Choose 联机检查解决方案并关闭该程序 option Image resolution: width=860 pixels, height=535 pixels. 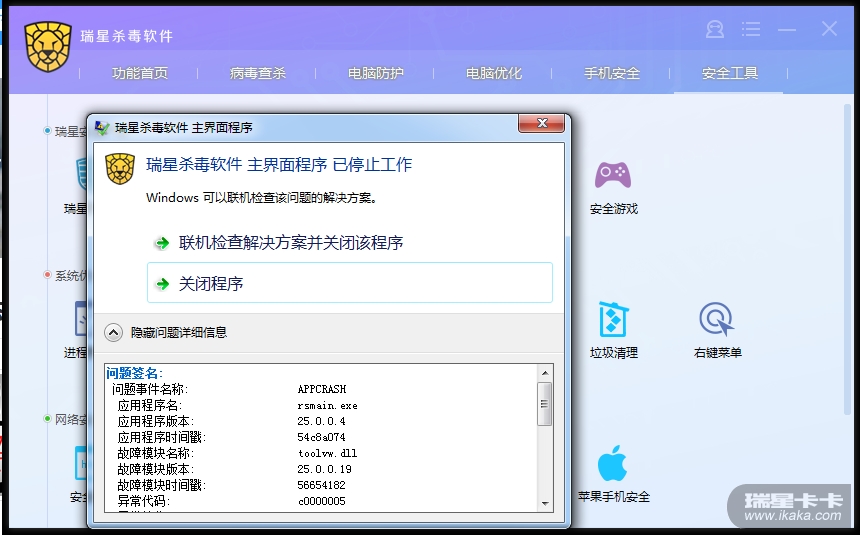click(x=350, y=243)
